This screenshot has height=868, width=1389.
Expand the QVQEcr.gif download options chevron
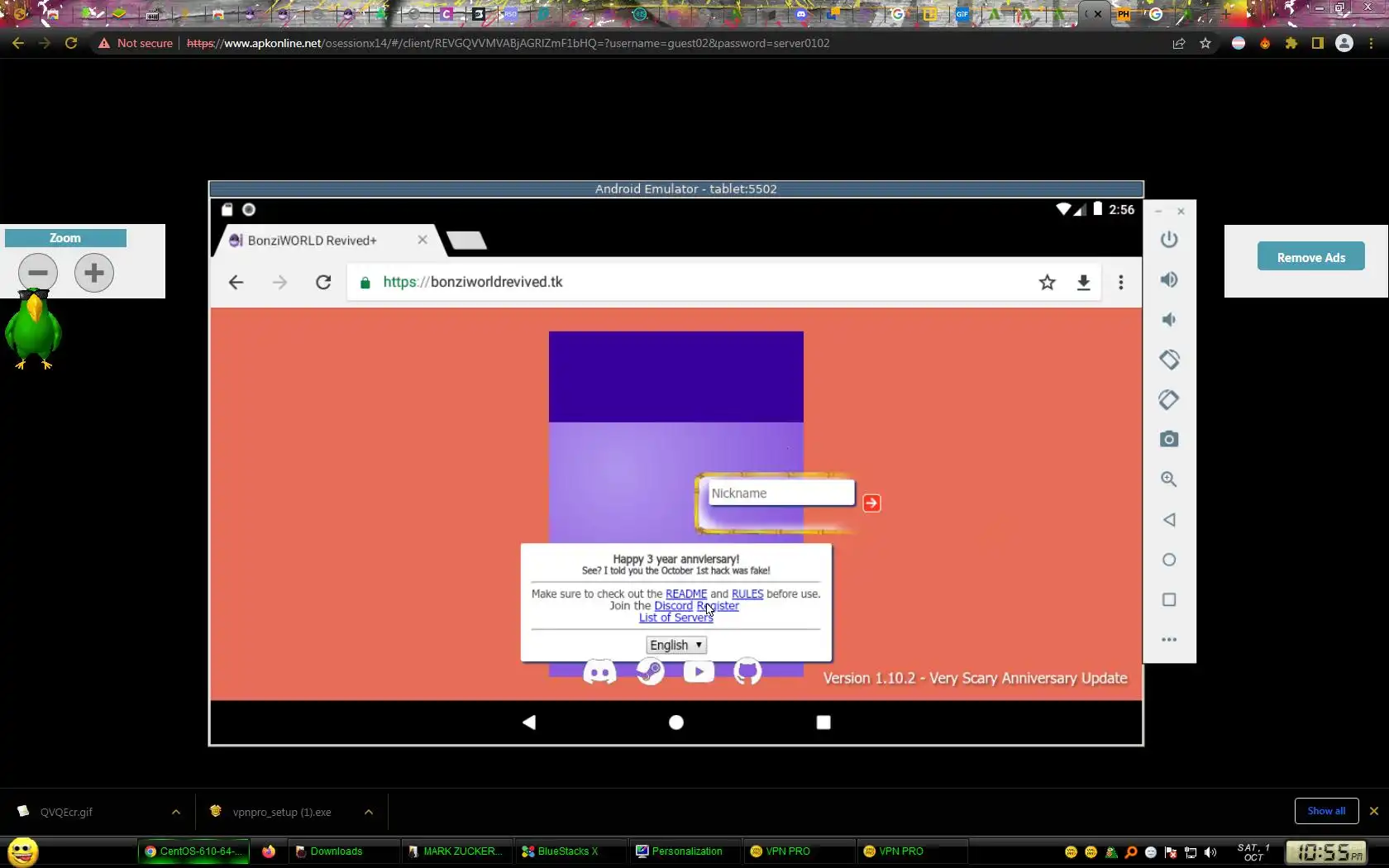pos(176,813)
